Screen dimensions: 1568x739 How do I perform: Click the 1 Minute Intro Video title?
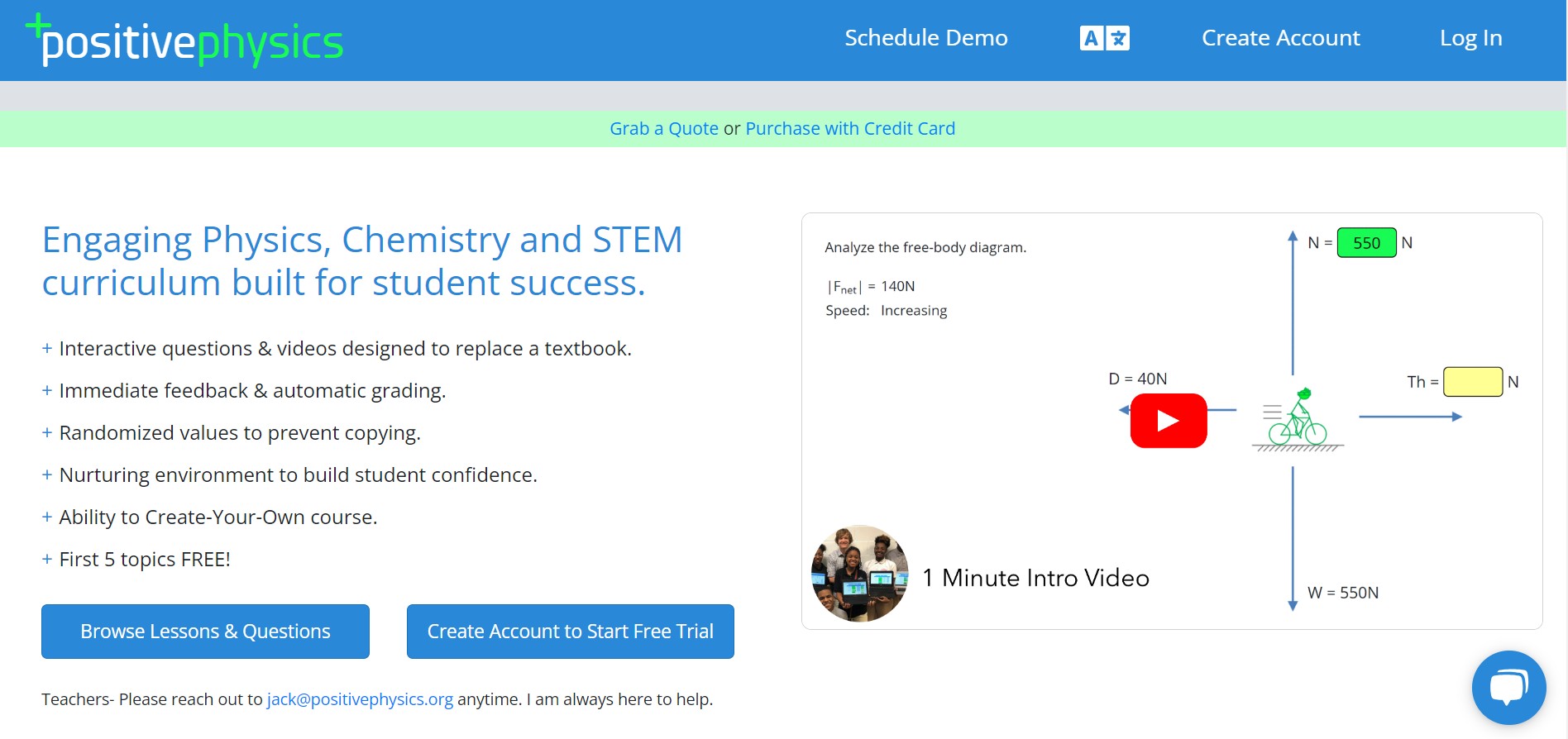click(x=1035, y=578)
